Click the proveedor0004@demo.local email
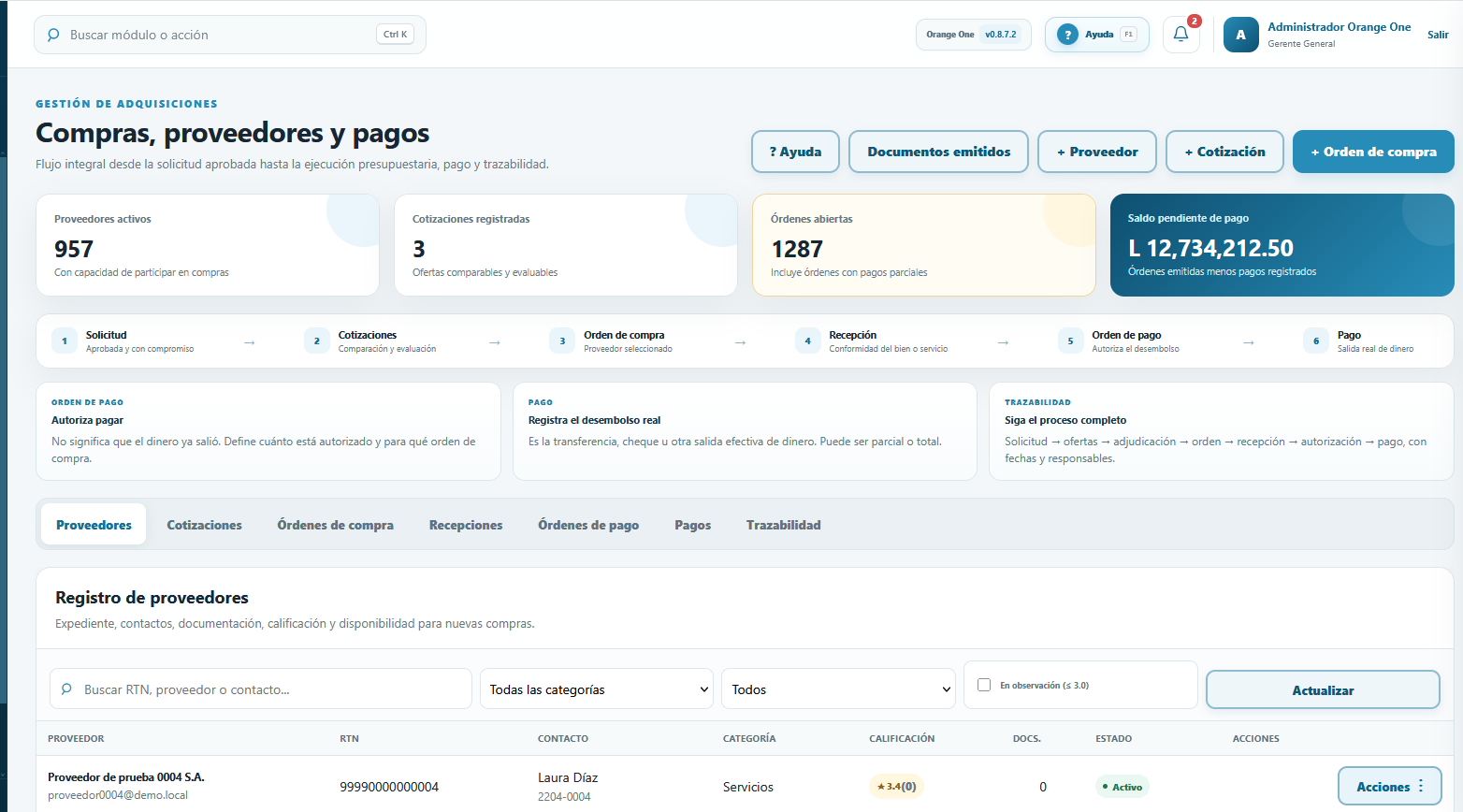The image size is (1463, 812). click(x=118, y=795)
